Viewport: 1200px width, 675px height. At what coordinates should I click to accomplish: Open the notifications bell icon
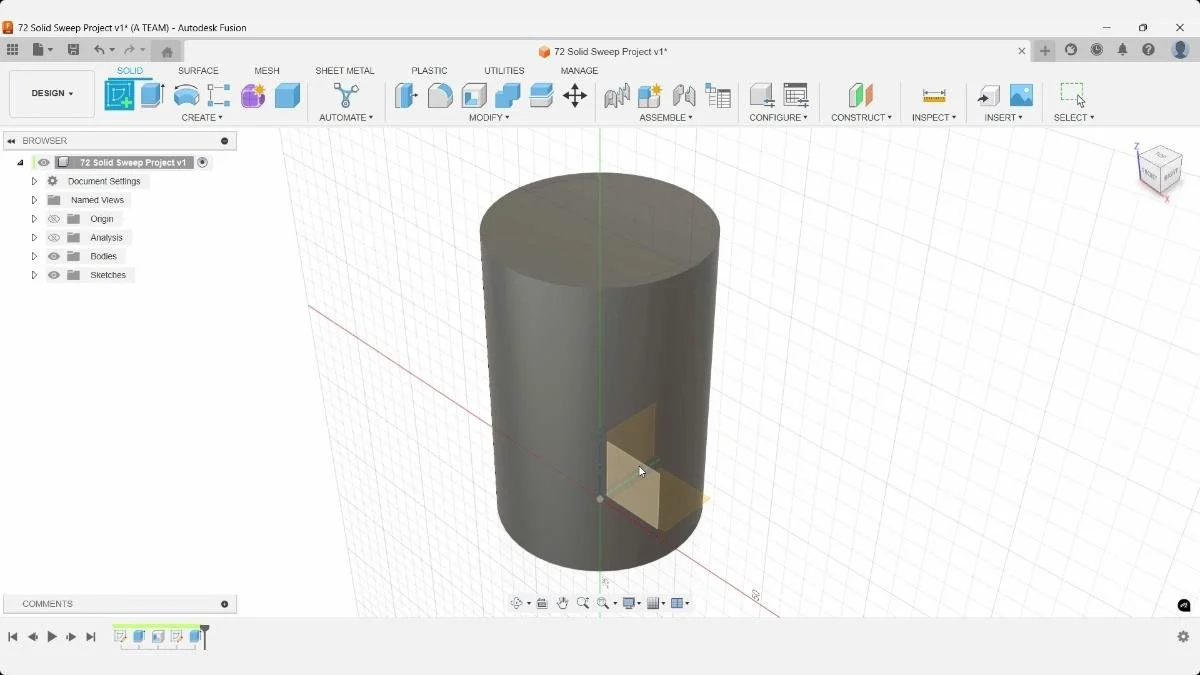coord(1122,50)
